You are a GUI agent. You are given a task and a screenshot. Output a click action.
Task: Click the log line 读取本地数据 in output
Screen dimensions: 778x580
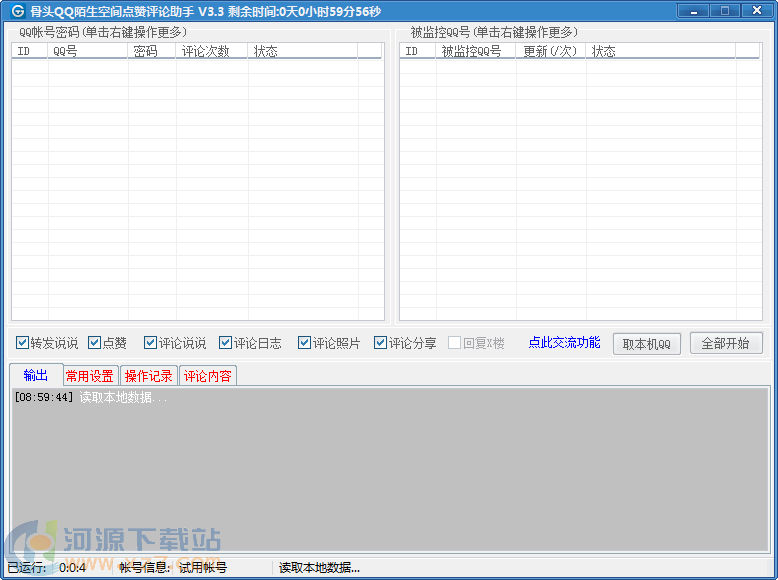coord(91,397)
